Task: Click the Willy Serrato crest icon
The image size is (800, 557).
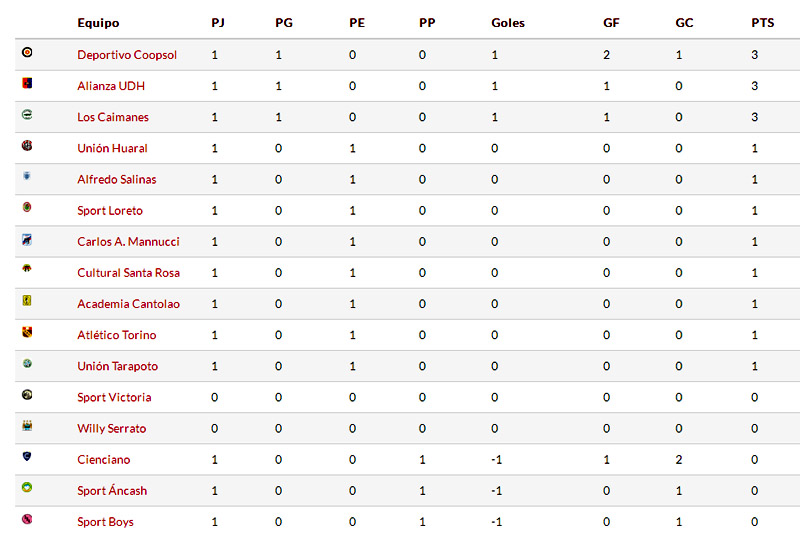Action: (27, 425)
